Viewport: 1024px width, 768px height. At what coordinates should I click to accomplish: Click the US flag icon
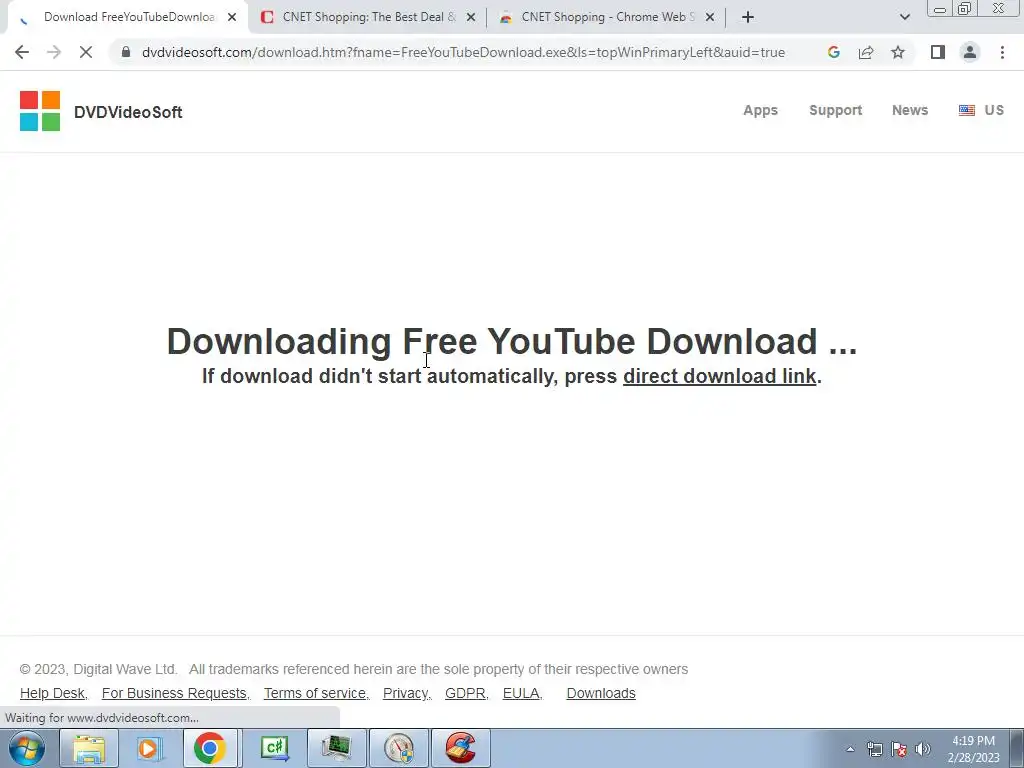pyautogui.click(x=967, y=110)
